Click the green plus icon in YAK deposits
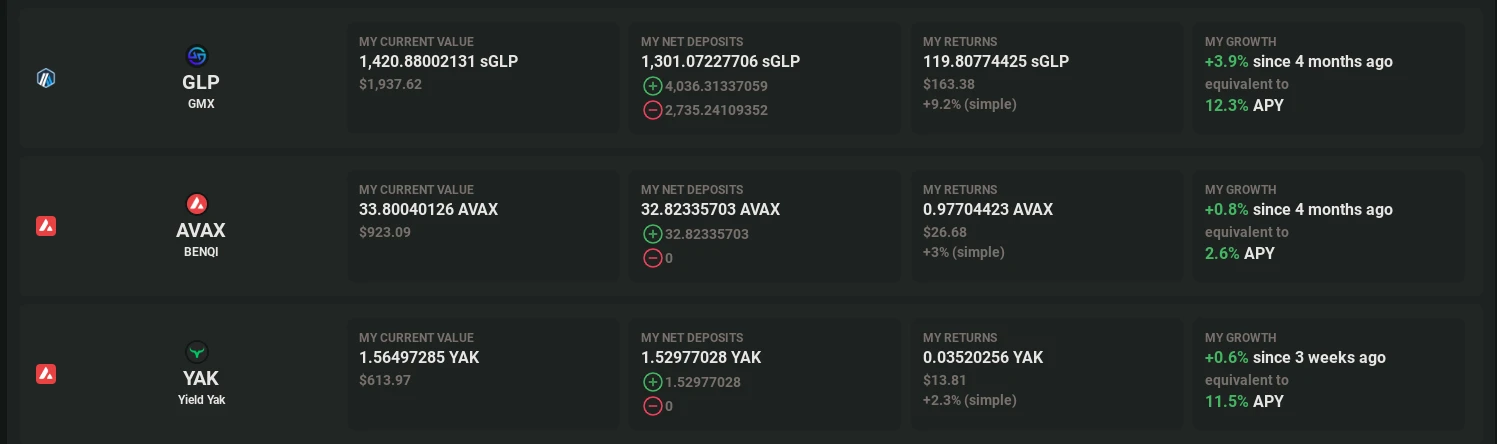 coord(652,382)
